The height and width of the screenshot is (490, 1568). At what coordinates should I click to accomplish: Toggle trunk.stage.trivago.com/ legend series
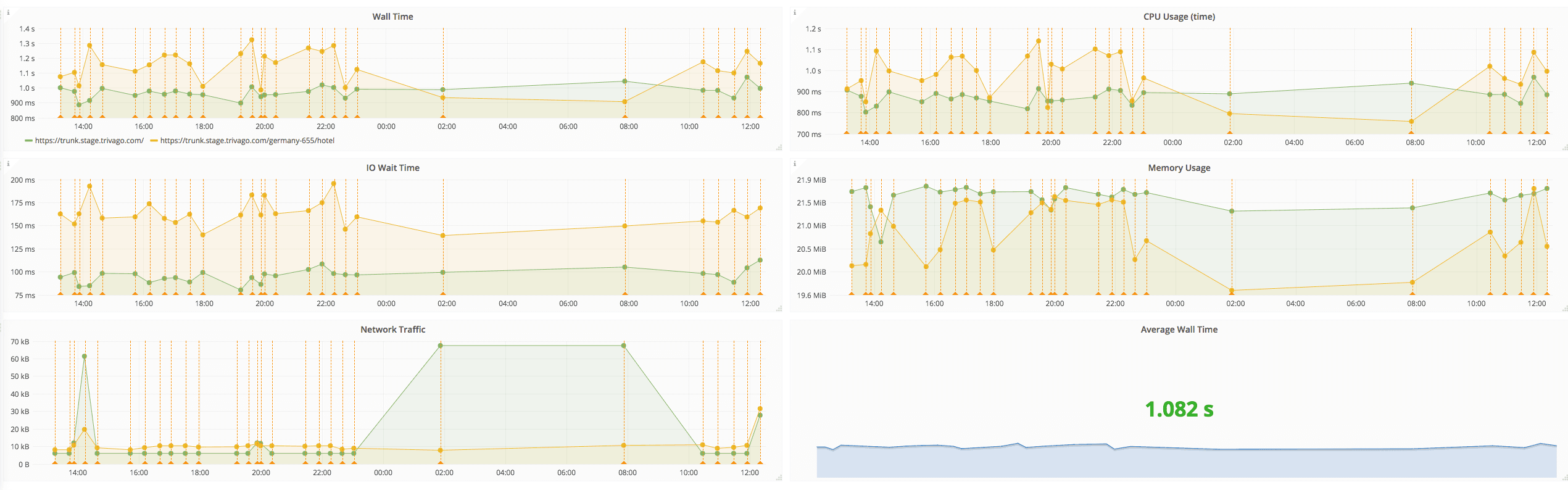click(x=89, y=141)
